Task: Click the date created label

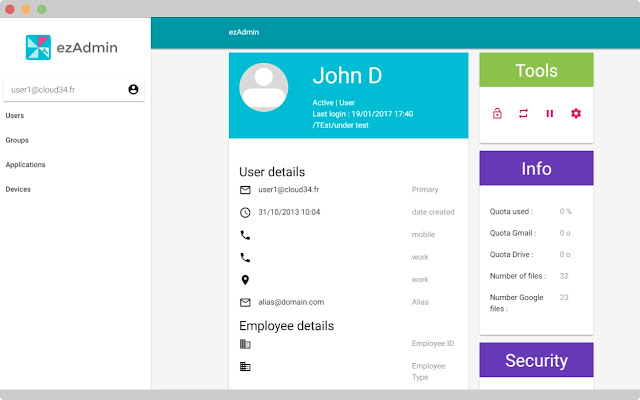Action: coord(433,212)
